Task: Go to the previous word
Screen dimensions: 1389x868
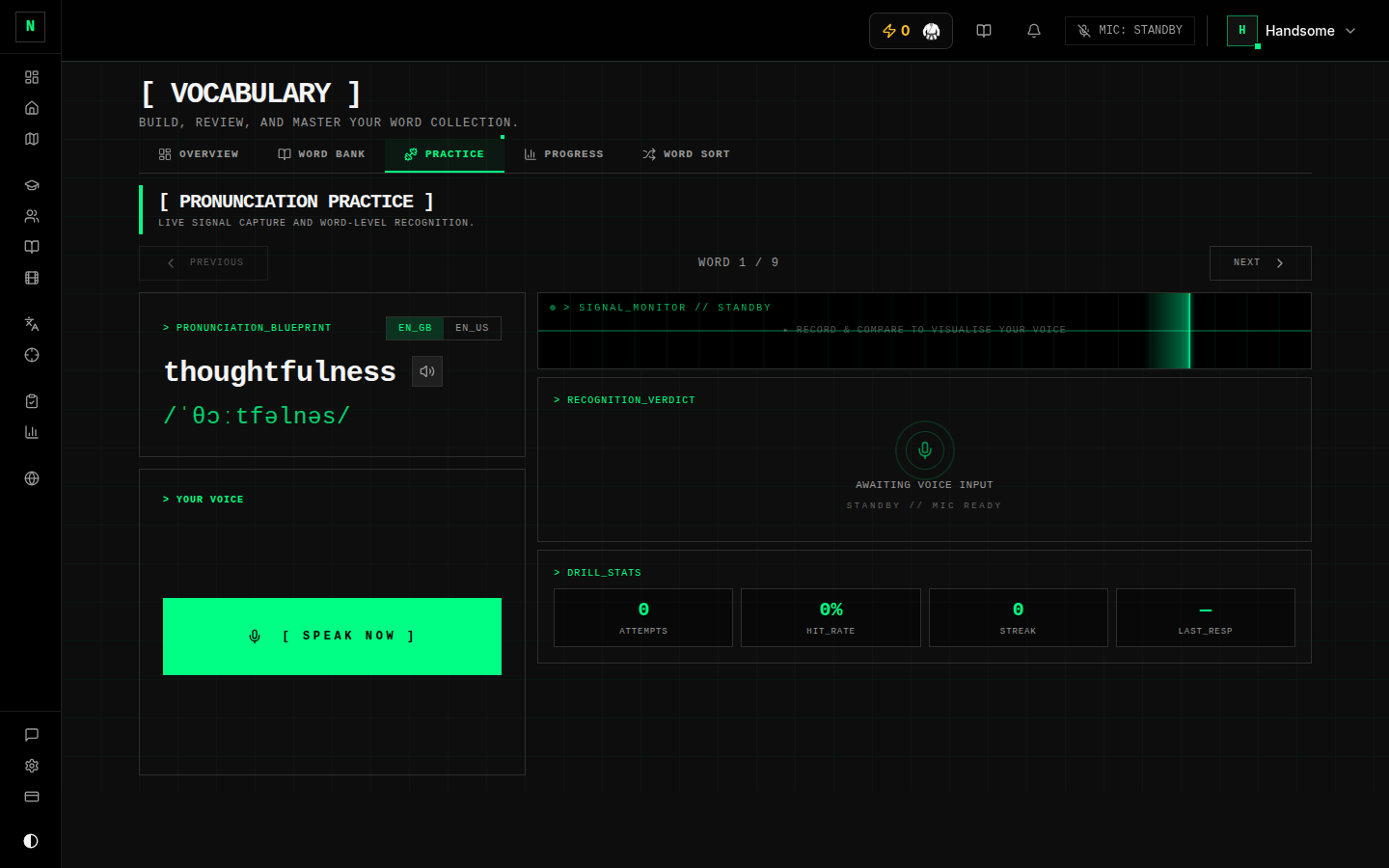Action: tap(204, 263)
